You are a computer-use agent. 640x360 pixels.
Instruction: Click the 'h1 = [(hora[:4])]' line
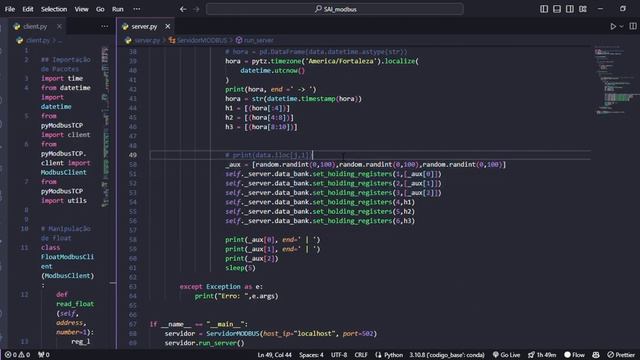coord(258,108)
